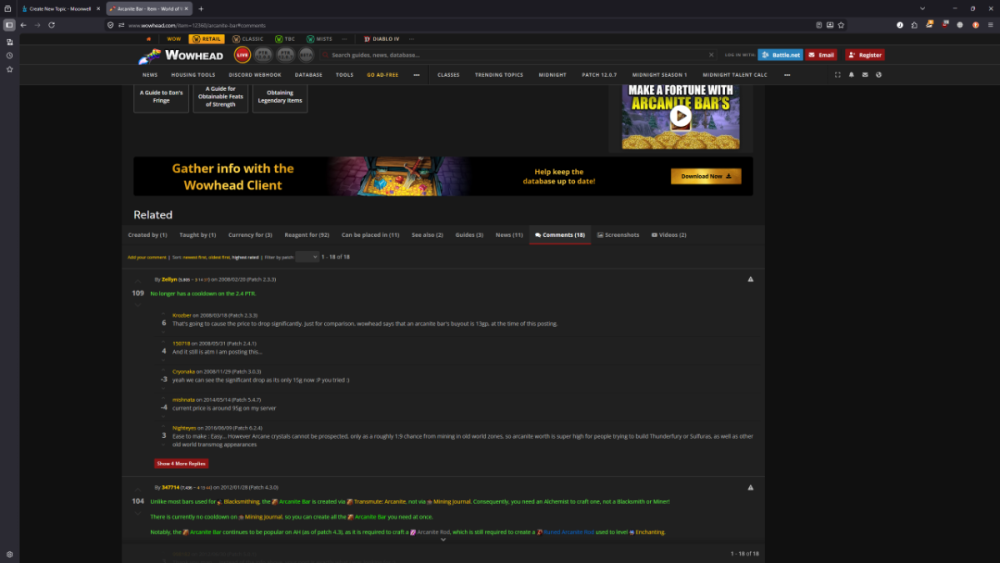
Task: Open reader view icon in address bar
Action: tap(819, 25)
